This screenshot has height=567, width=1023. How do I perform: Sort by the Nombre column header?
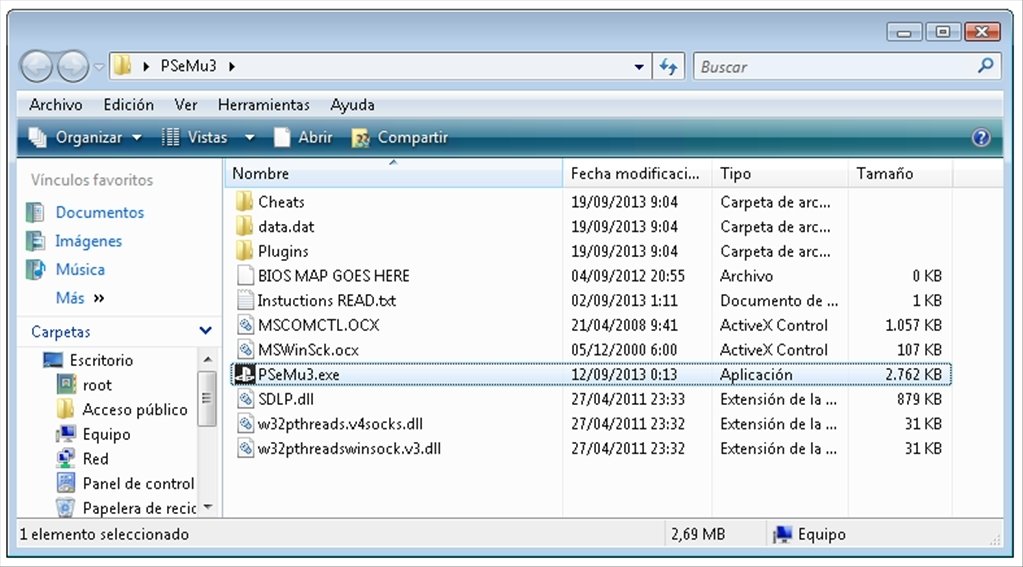[x=393, y=174]
